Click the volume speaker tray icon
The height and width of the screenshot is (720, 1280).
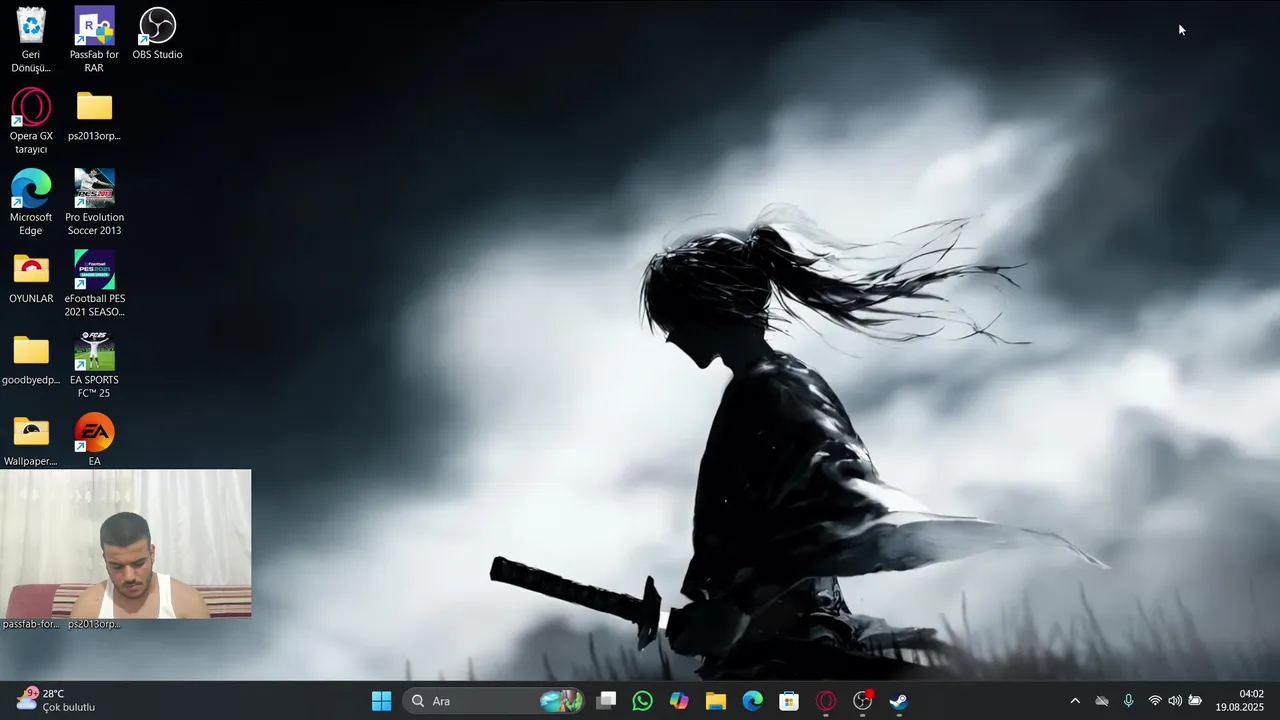tap(1175, 701)
